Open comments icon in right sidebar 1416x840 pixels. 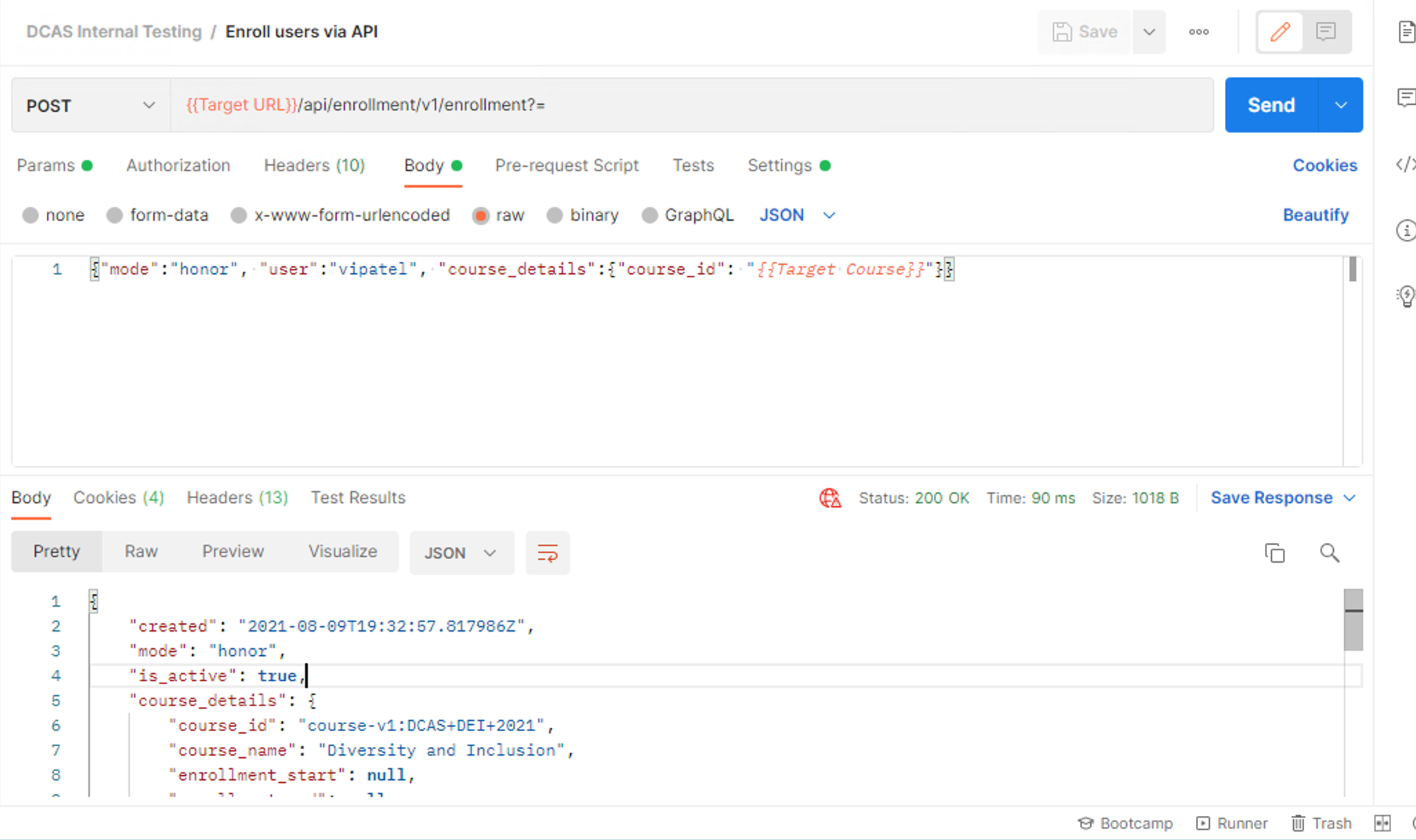[1406, 97]
